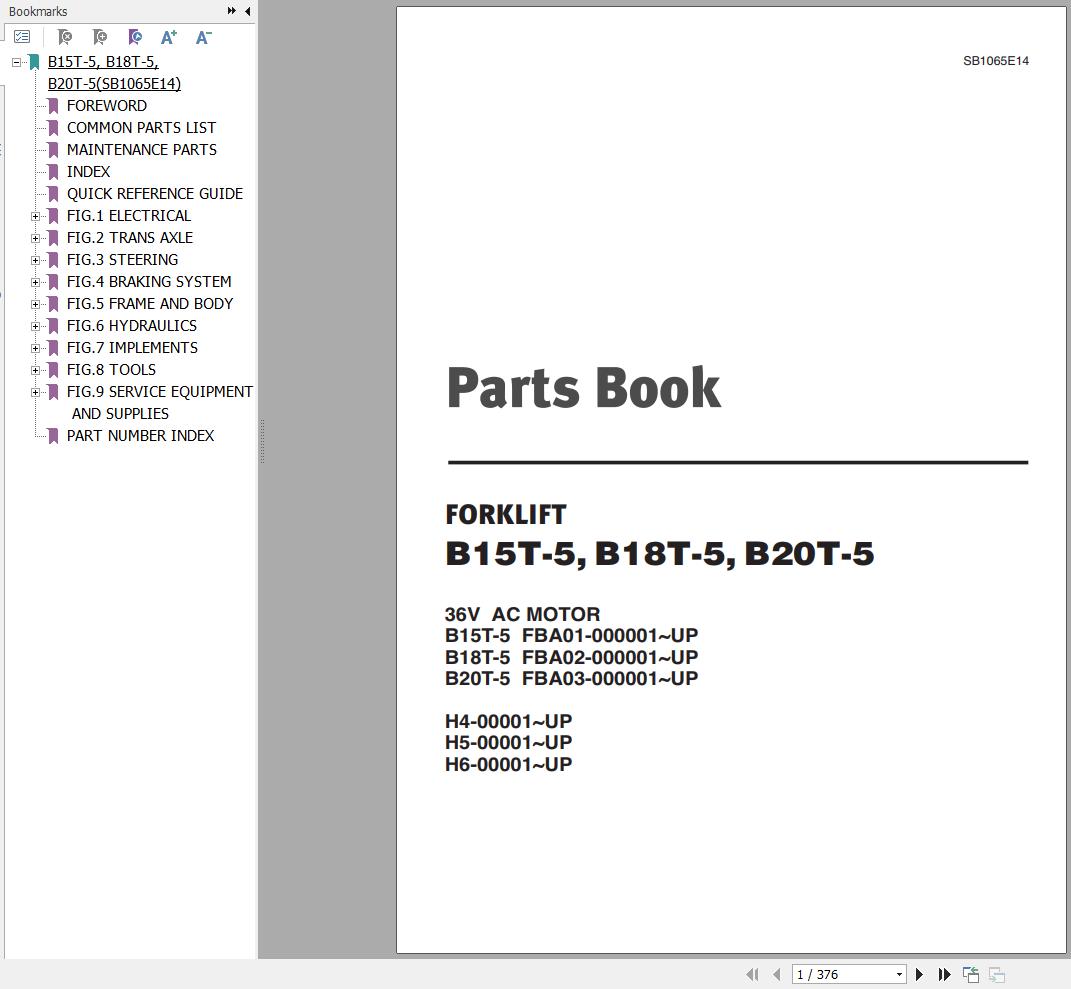1071x989 pixels.
Task: Expand the FIG.1 ELECTRICAL bookmark
Action: pyautogui.click(x=36, y=217)
